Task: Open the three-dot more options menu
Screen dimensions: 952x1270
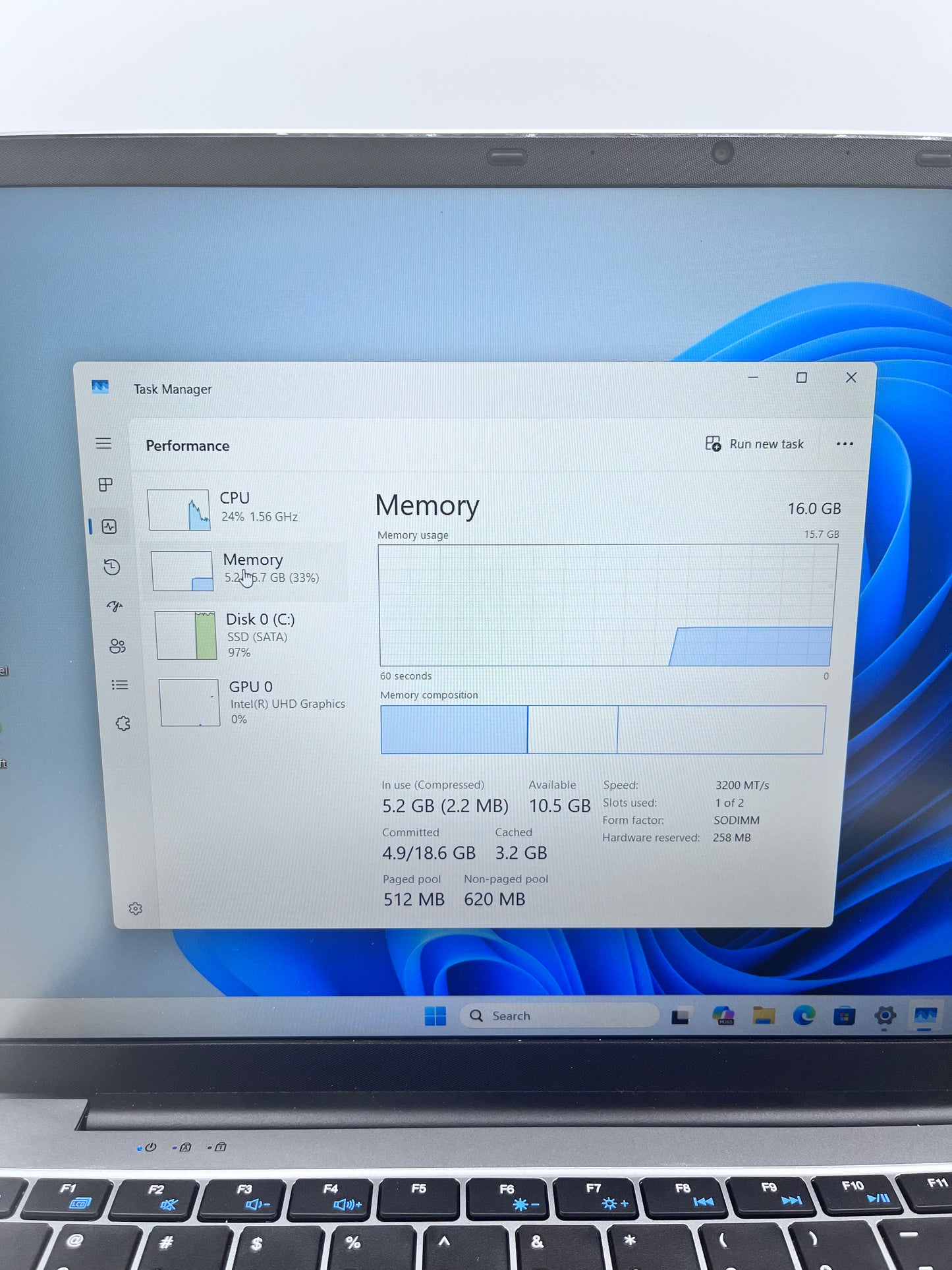Action: click(x=845, y=444)
